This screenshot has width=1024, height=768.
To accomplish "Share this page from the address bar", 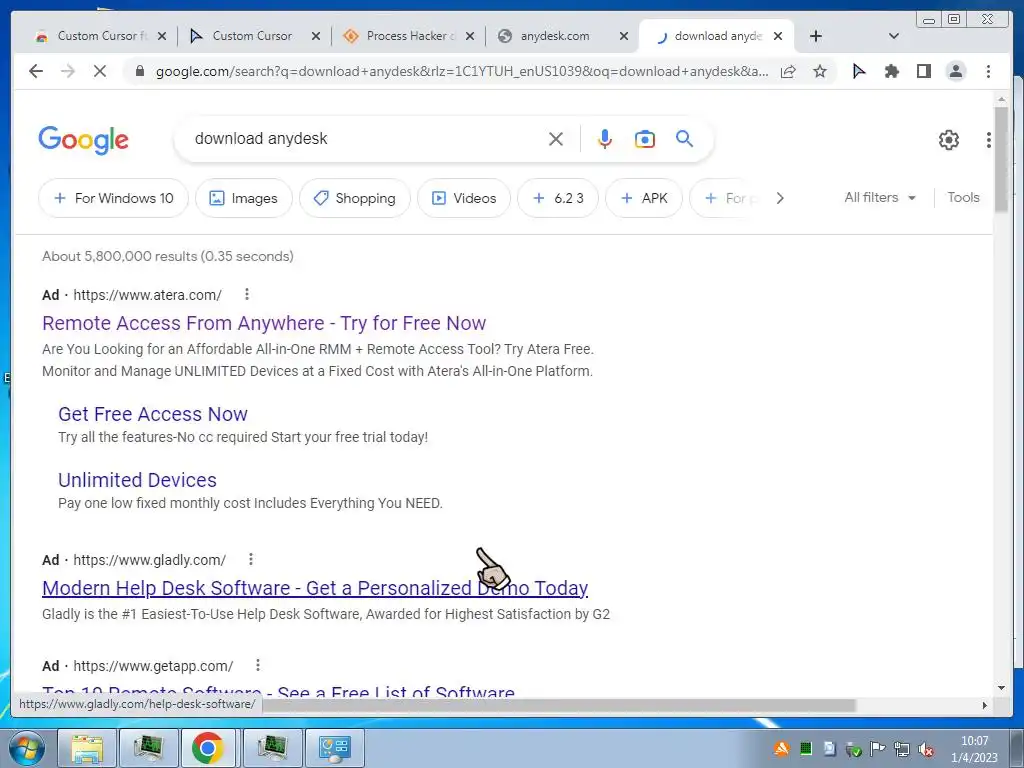I will [x=788, y=71].
